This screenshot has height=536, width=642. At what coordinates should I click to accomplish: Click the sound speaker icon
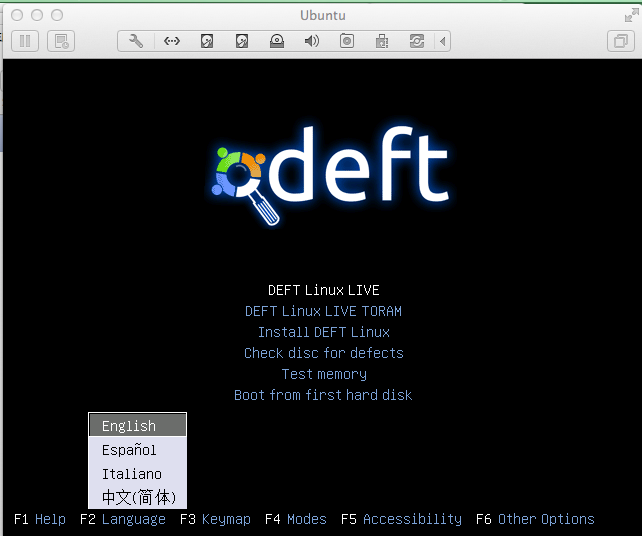(x=312, y=41)
